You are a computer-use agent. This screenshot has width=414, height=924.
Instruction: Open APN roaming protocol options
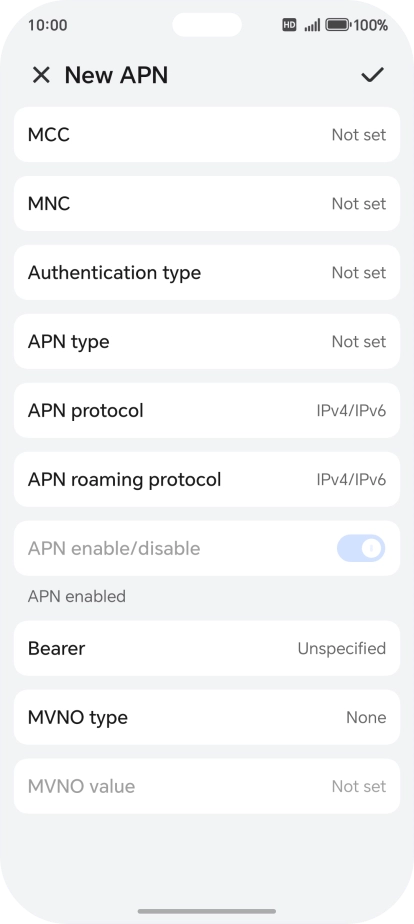pos(207,479)
